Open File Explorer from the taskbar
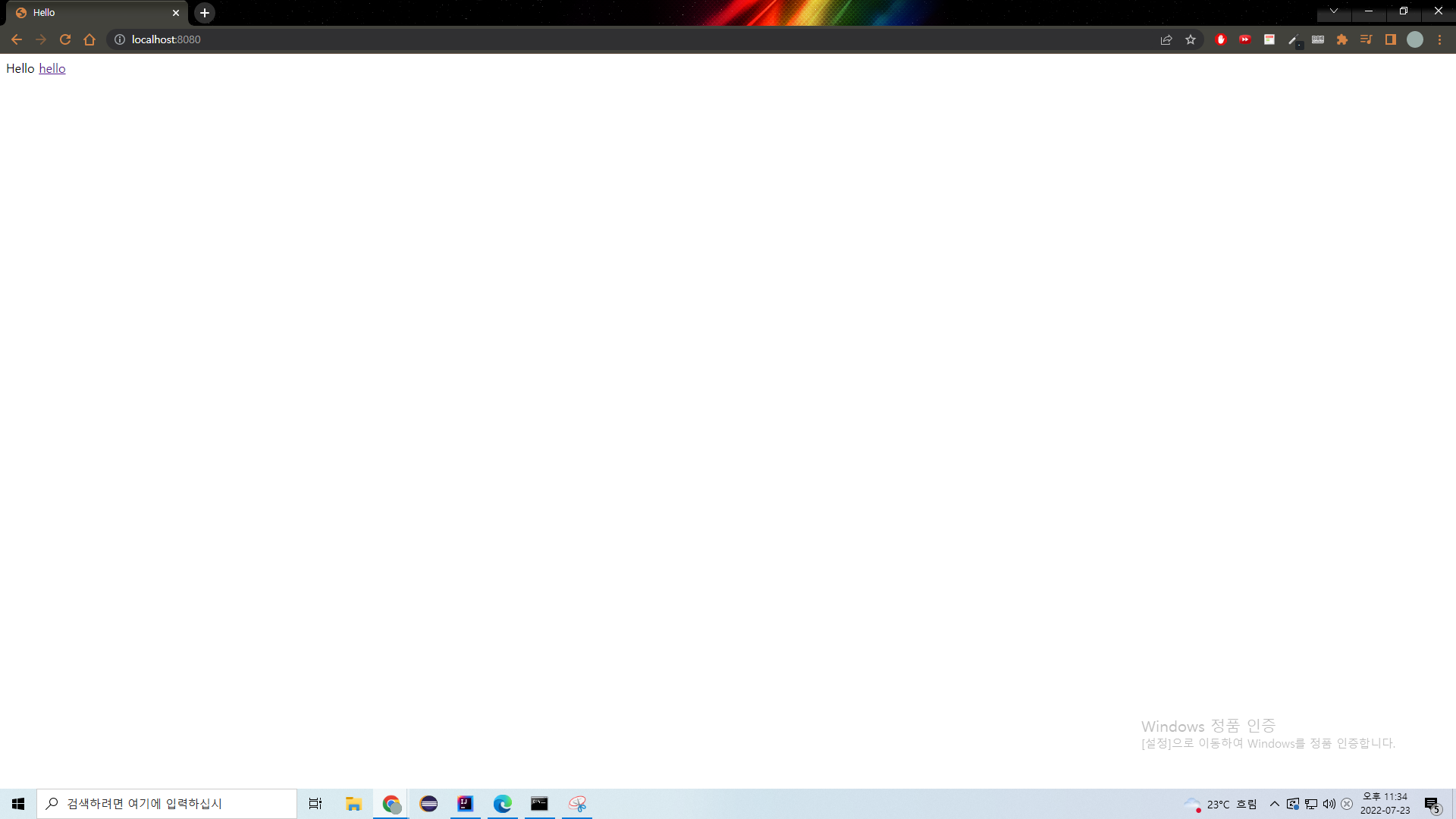Image resolution: width=1456 pixels, height=819 pixels. [353, 804]
